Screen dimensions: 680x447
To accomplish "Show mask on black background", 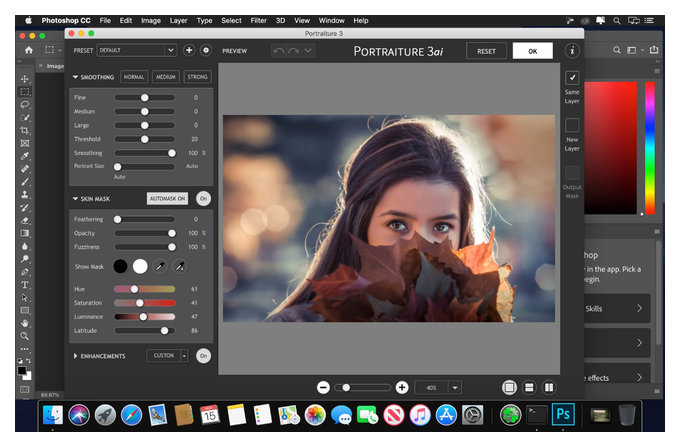I will point(120,267).
